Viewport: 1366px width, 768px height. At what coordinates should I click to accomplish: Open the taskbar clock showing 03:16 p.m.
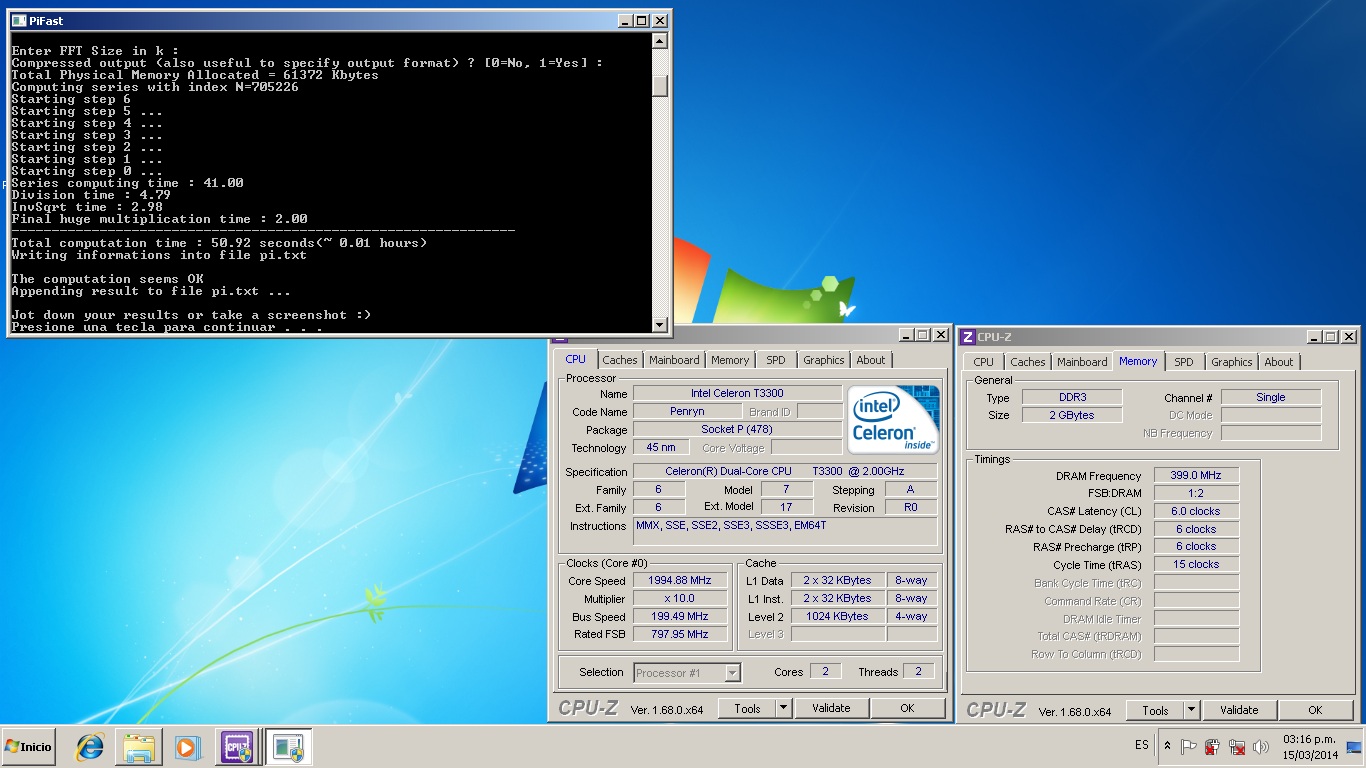pyautogui.click(x=1309, y=746)
